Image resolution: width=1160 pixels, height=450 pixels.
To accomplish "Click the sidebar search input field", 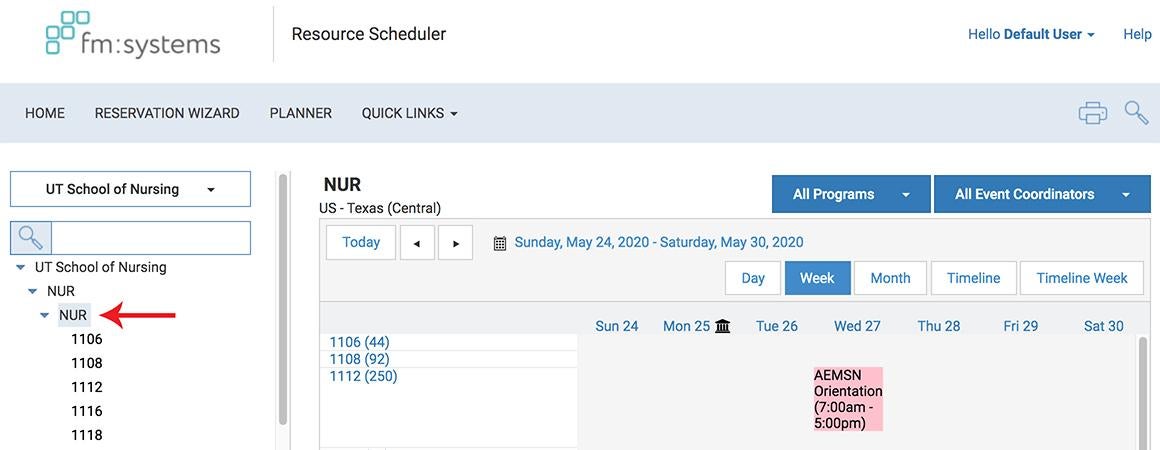I will 150,238.
